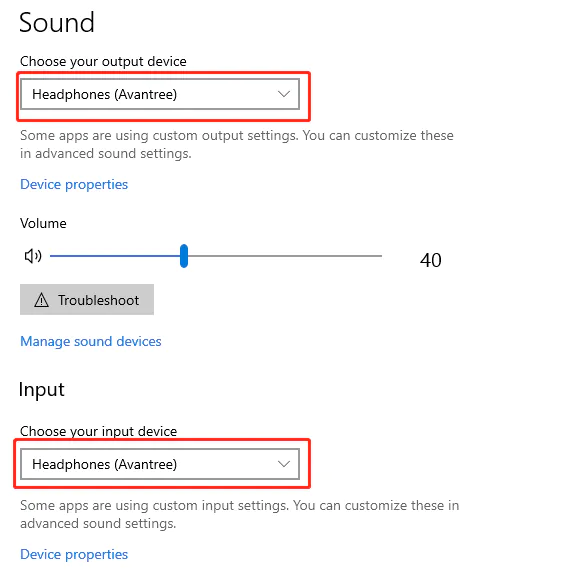This screenshot has width=563, height=575.
Task: Click the Input section heading
Action: (x=41, y=390)
